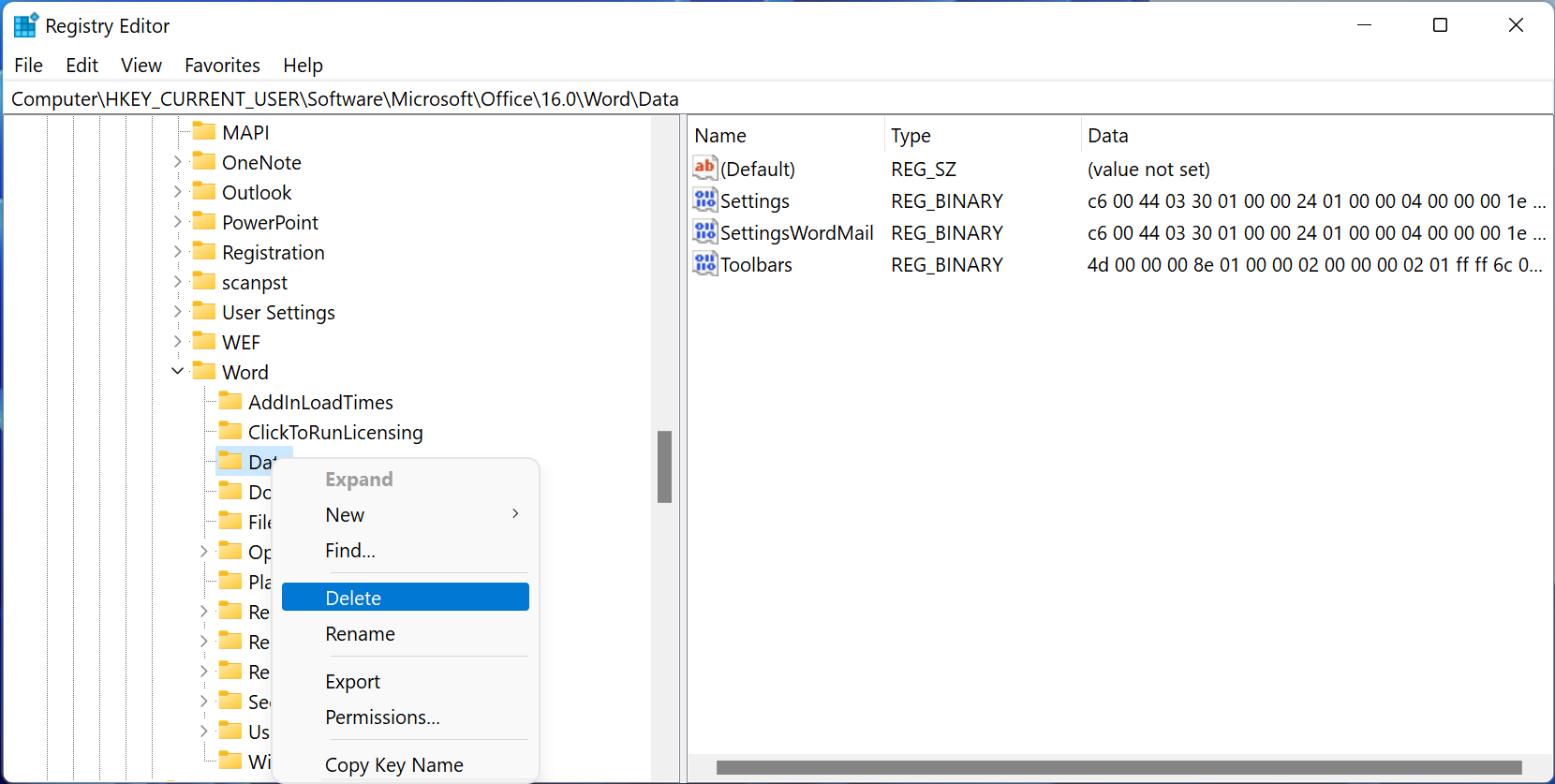Image resolution: width=1555 pixels, height=784 pixels.
Task: Click the ClickToRunLicensing folder icon
Action: click(230, 431)
